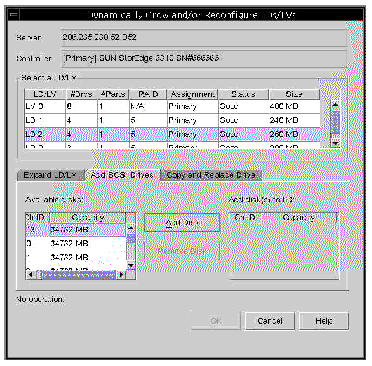This screenshot has width=372, height=366.
Task: Open Help for this dialog
Action: click(x=324, y=321)
